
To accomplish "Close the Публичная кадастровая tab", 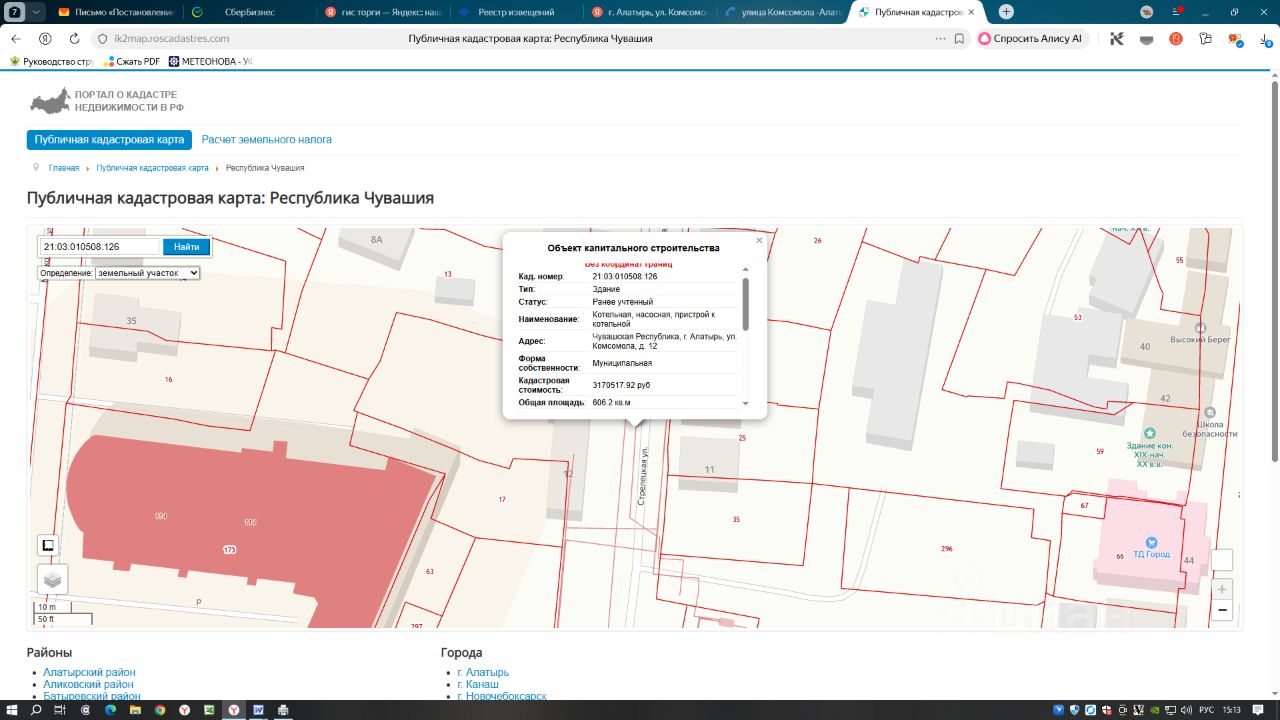I will pos(970,12).
